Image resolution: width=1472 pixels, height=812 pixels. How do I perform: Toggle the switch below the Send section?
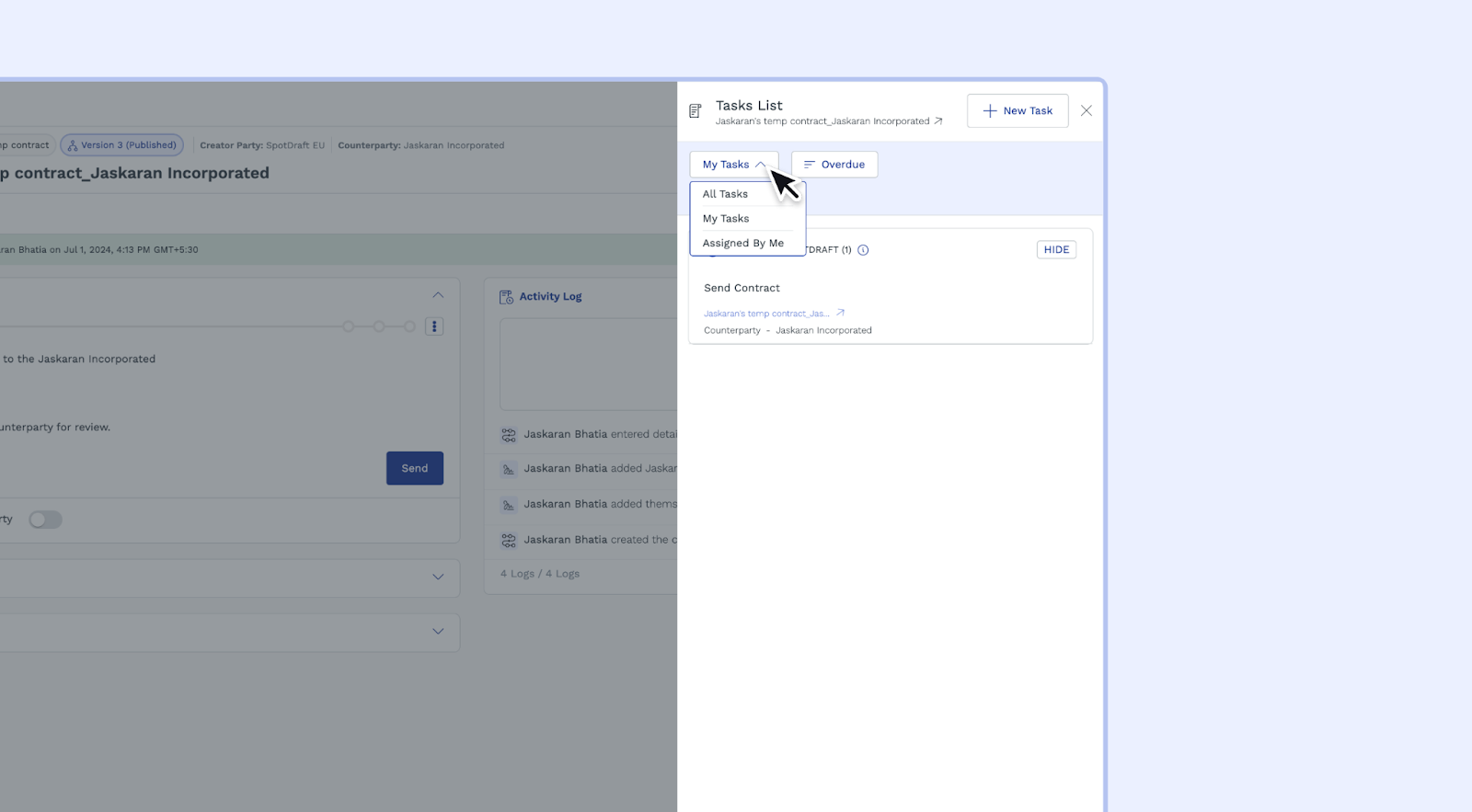[45, 520]
